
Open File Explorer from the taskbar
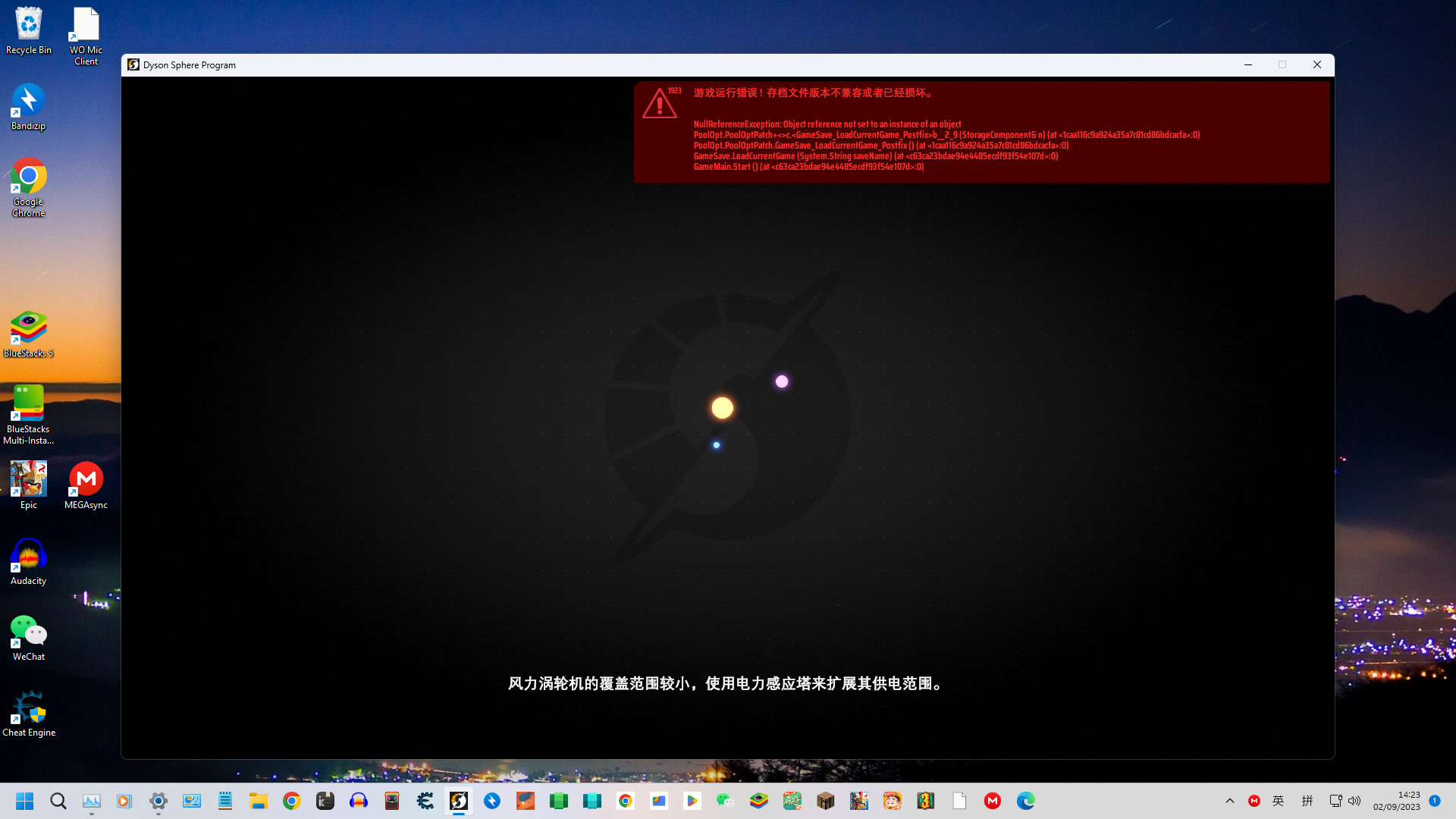click(x=259, y=801)
